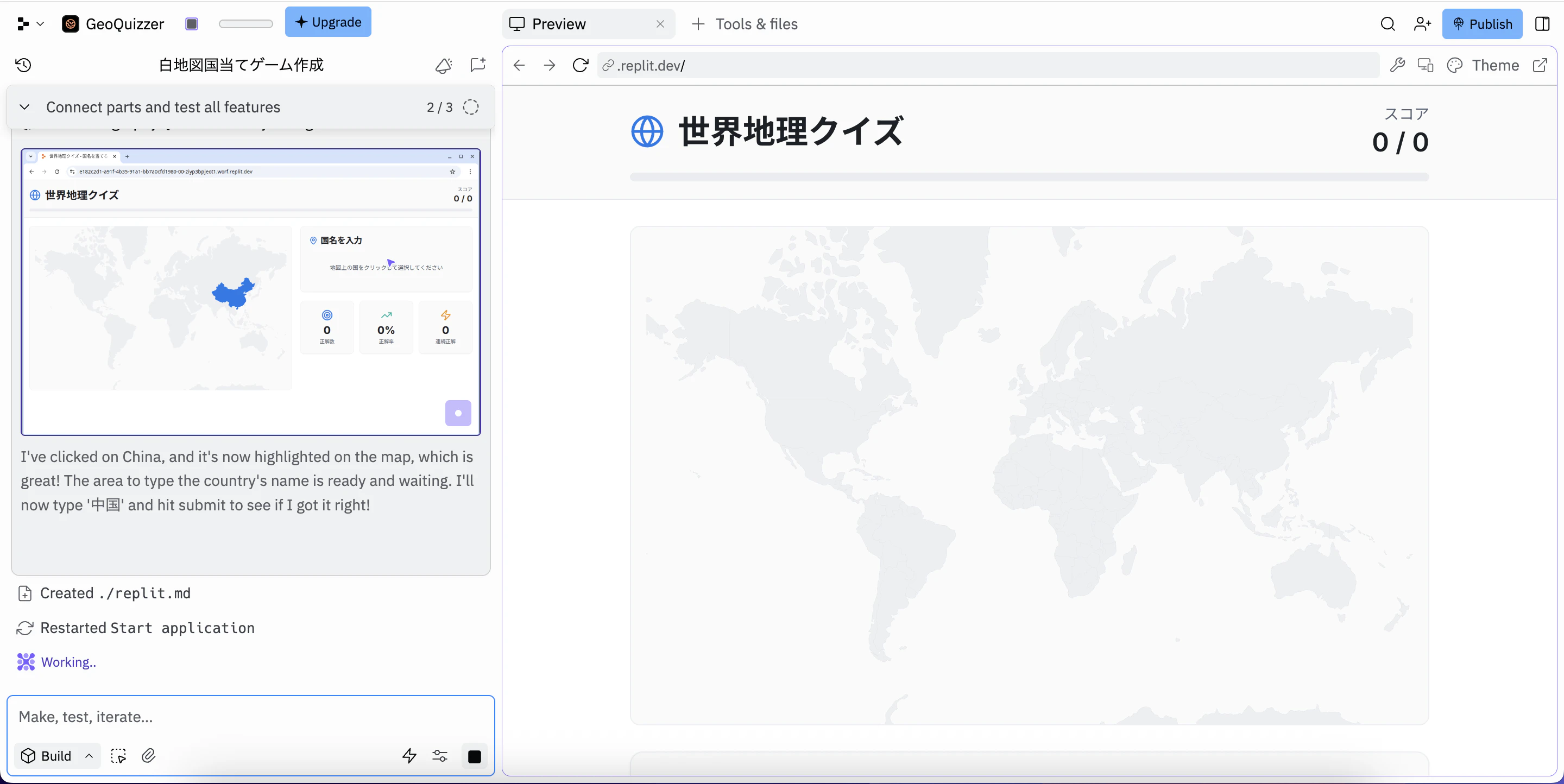Click the Created ./replit.md file entry
This screenshot has height=784, width=1564.
point(104,593)
